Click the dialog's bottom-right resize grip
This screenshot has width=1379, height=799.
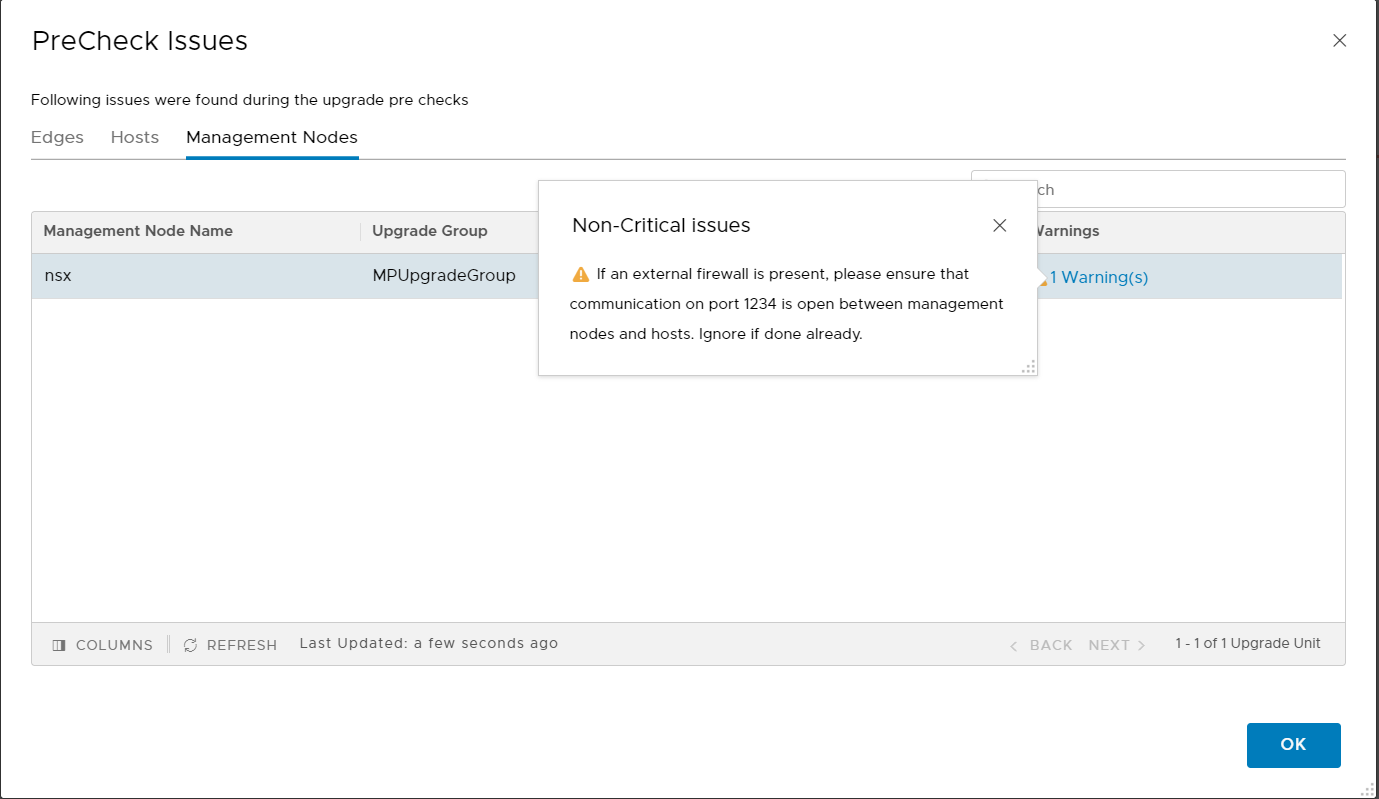coord(1368,789)
